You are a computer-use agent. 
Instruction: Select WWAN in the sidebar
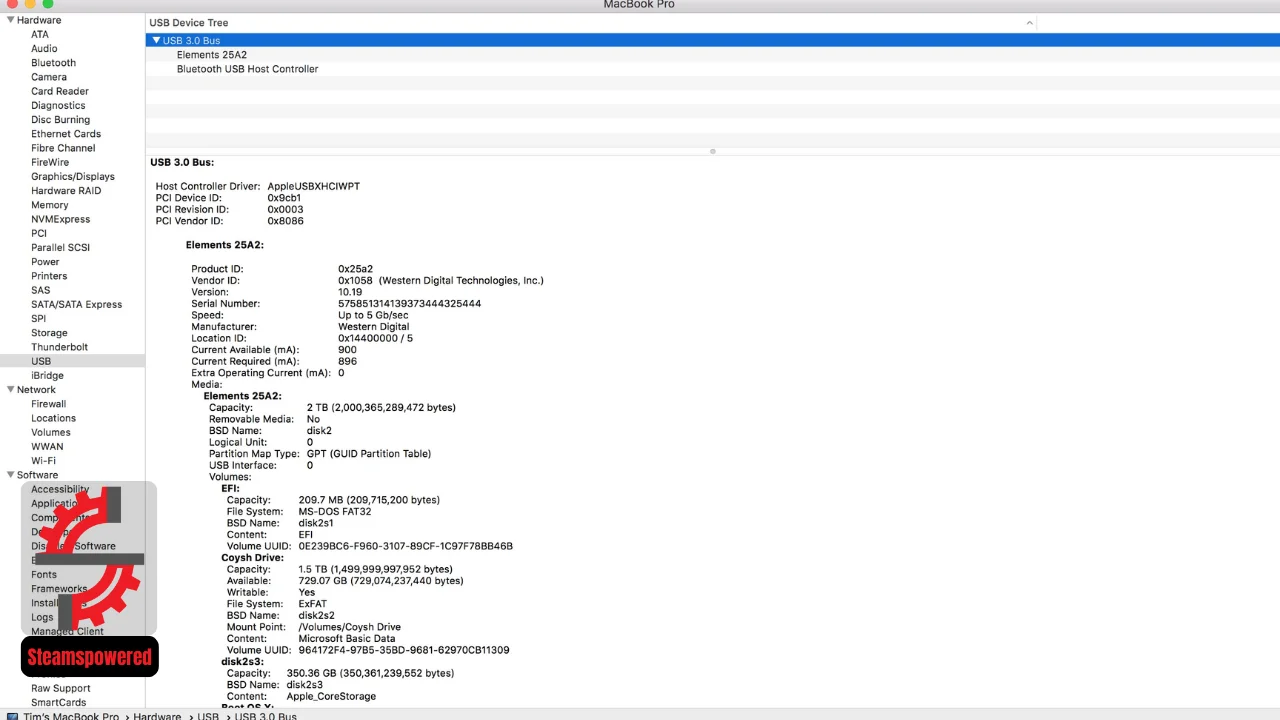click(x=47, y=447)
